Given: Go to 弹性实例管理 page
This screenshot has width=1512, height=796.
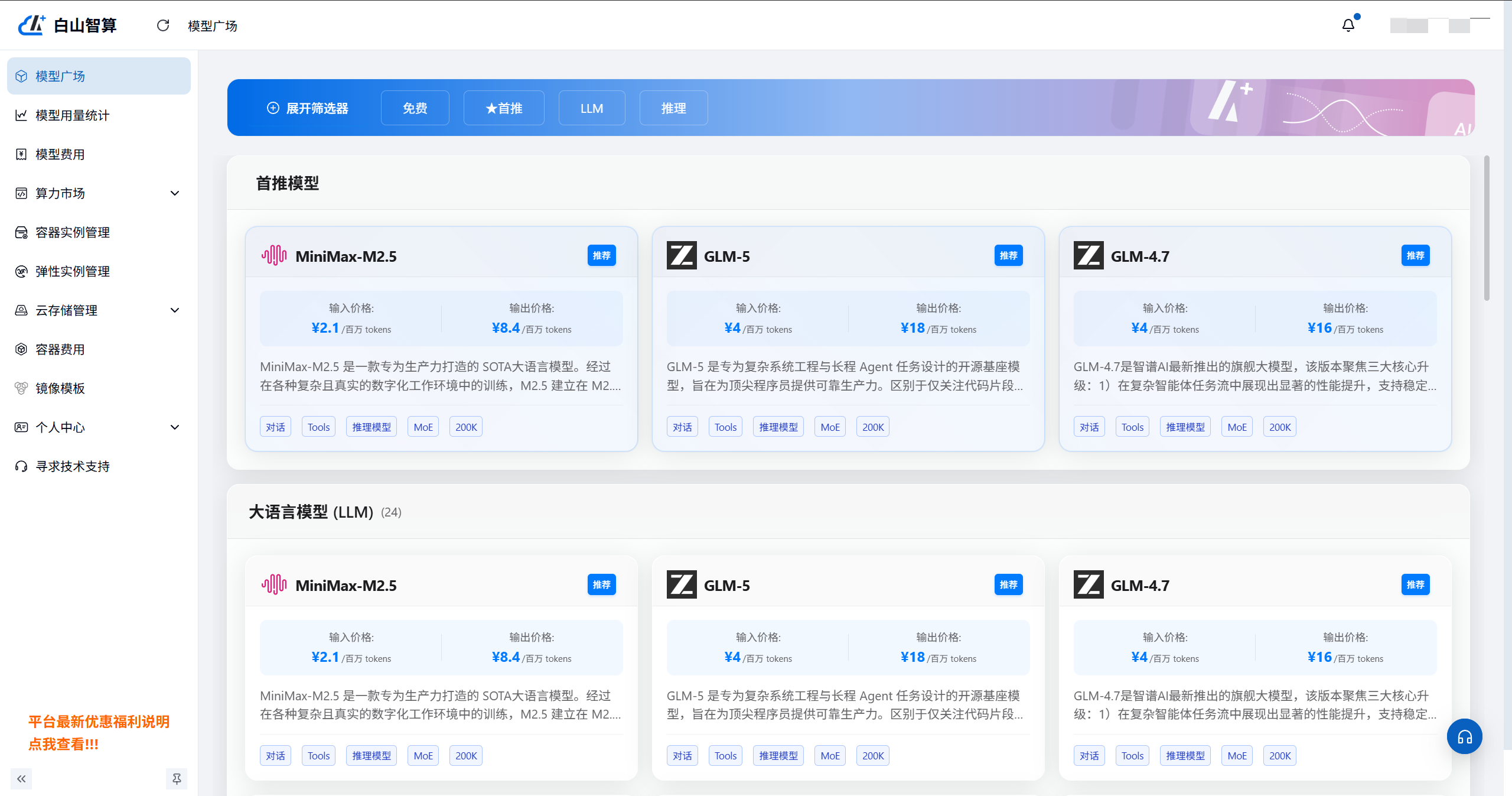Looking at the screenshot, I should (x=99, y=271).
